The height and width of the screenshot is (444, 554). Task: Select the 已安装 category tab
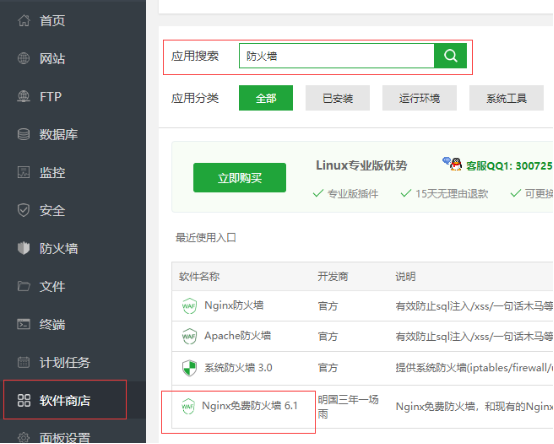tap(337, 98)
